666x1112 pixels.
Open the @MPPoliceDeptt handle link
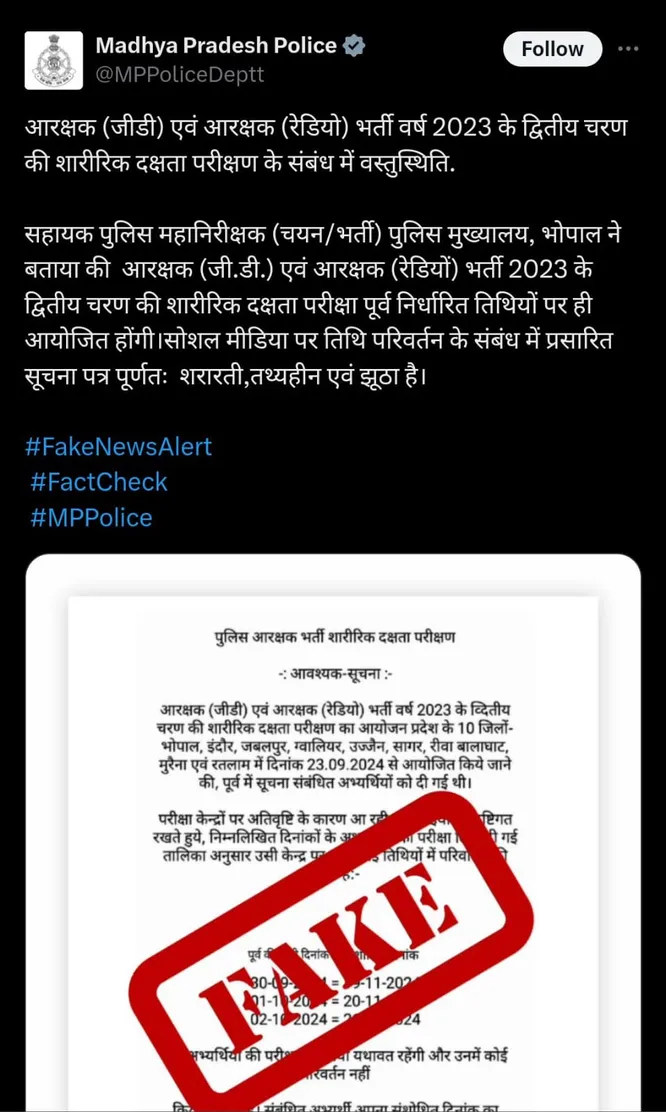coord(179,74)
